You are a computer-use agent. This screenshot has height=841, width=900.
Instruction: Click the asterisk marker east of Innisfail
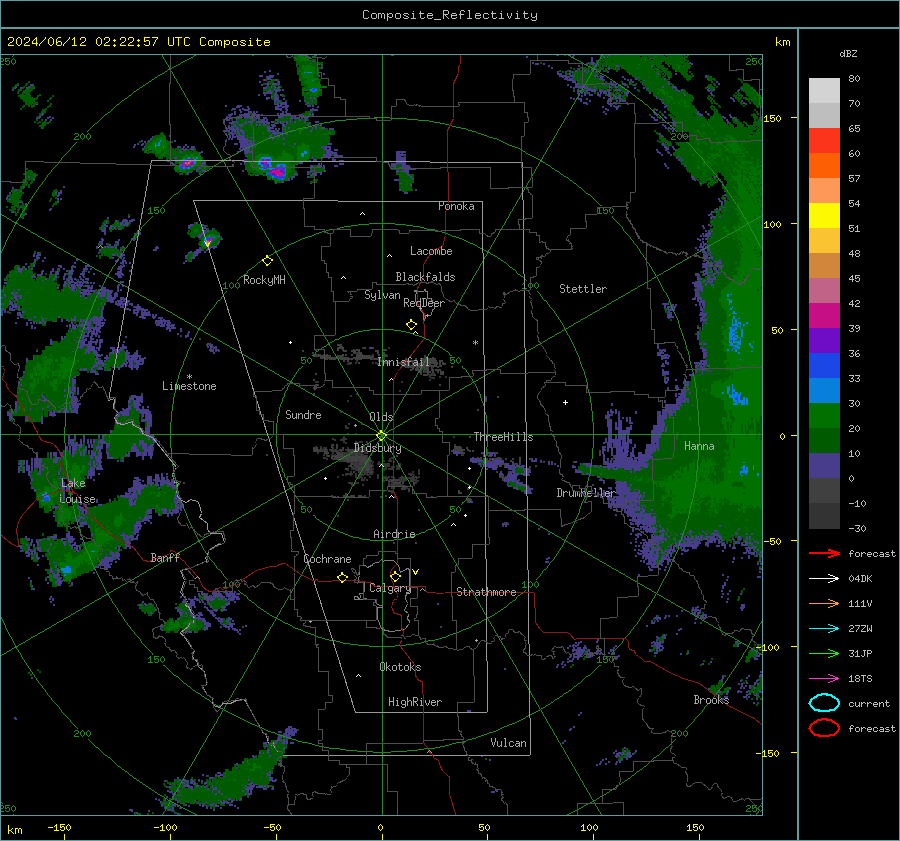coord(475,343)
